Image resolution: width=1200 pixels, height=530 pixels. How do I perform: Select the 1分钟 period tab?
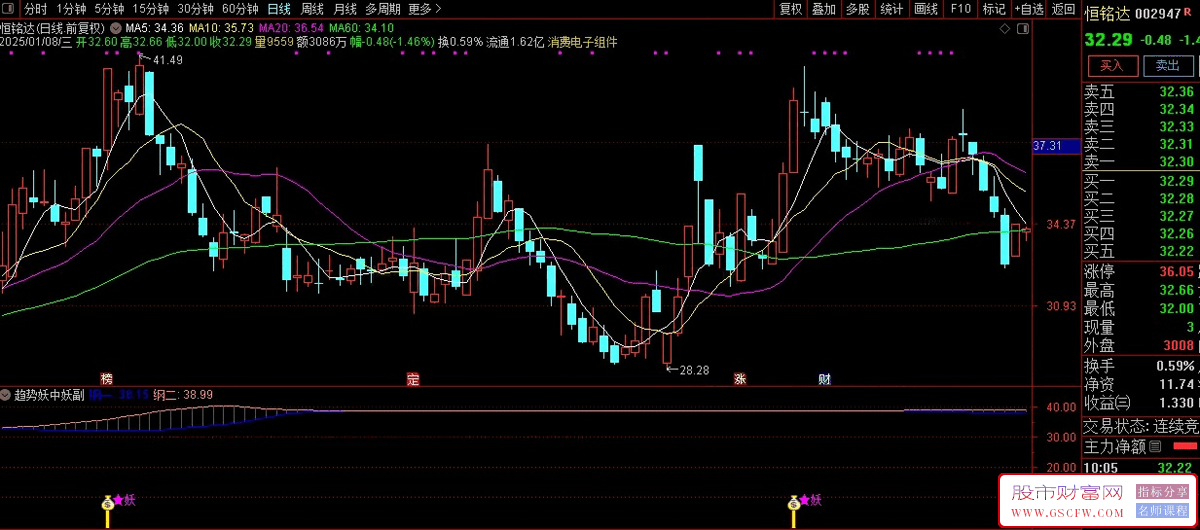coord(71,9)
